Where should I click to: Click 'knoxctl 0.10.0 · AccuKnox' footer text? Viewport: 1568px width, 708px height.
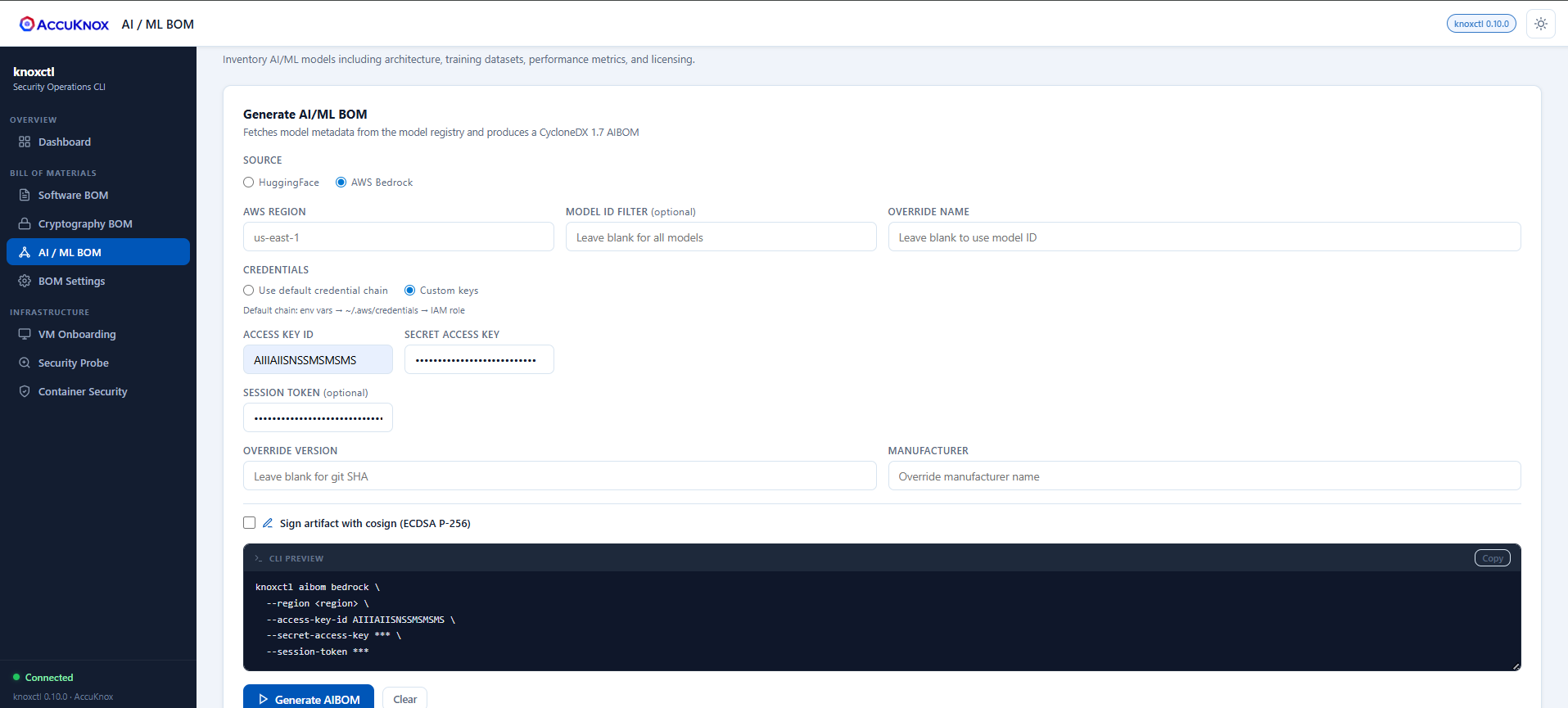click(63, 697)
